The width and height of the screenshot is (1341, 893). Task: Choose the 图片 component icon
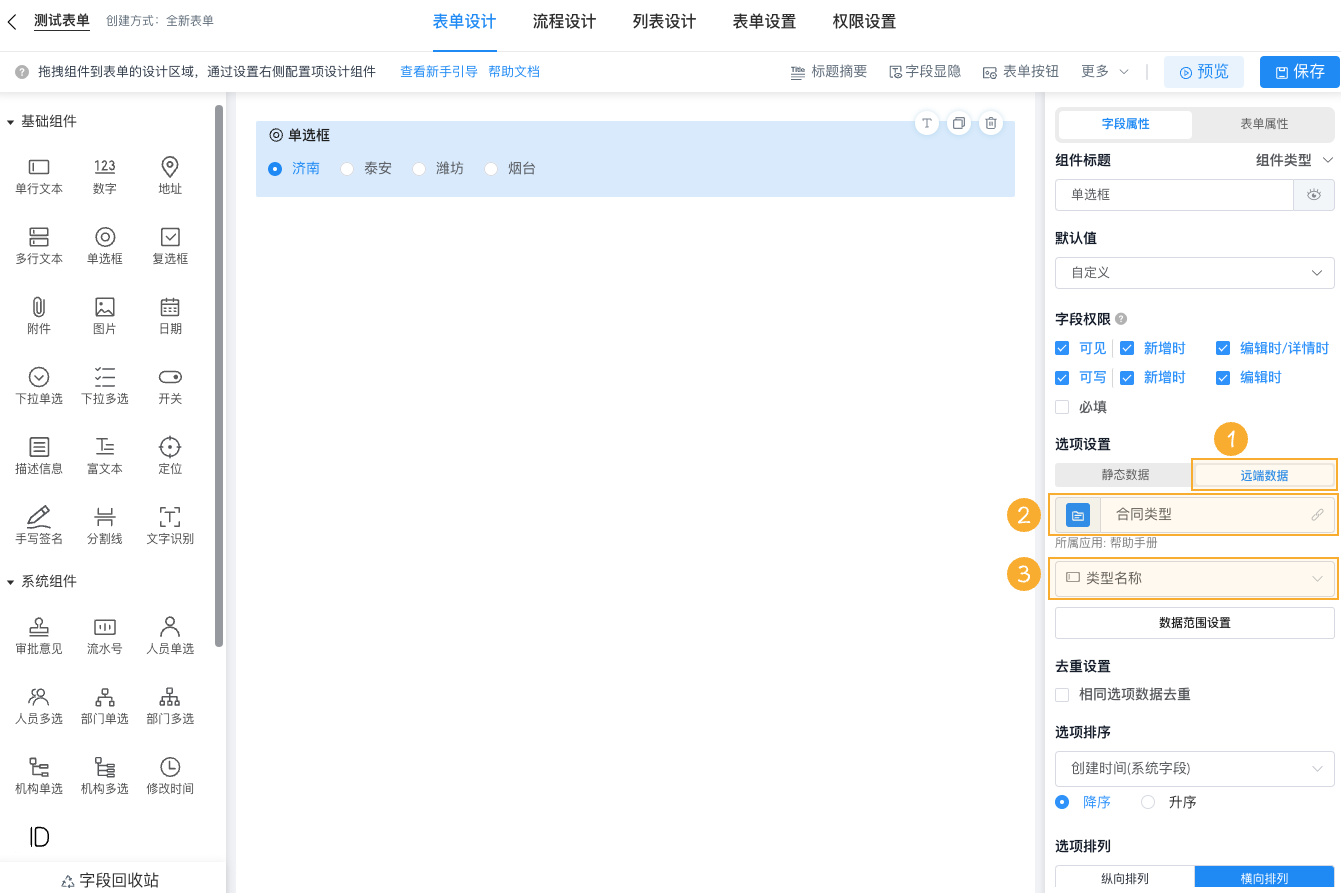tap(104, 315)
